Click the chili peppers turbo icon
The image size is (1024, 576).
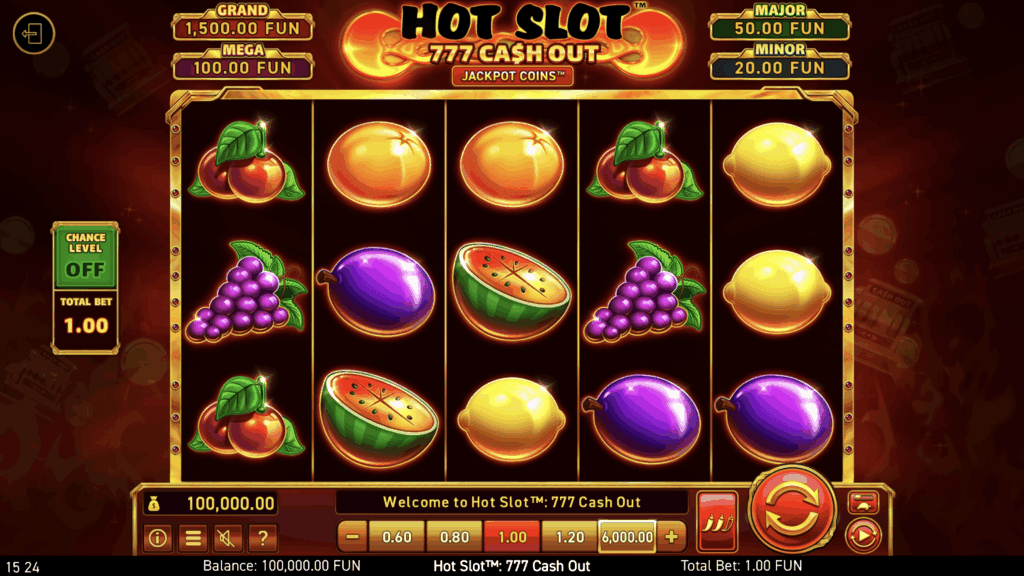717,521
